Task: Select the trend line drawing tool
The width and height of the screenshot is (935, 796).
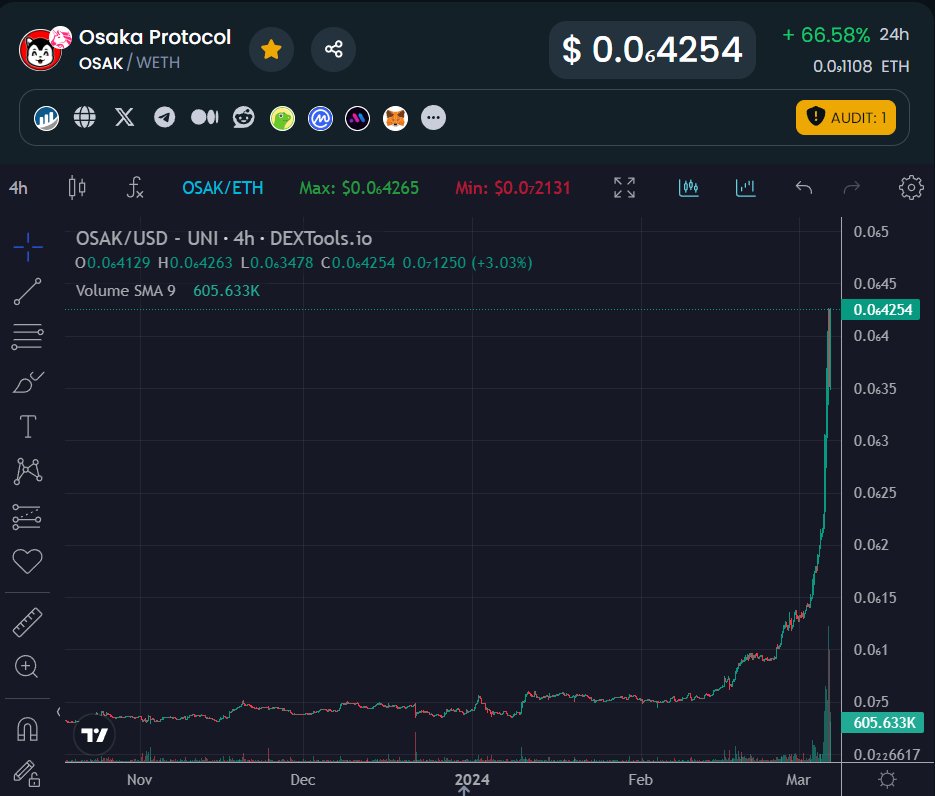Action: tap(27, 291)
